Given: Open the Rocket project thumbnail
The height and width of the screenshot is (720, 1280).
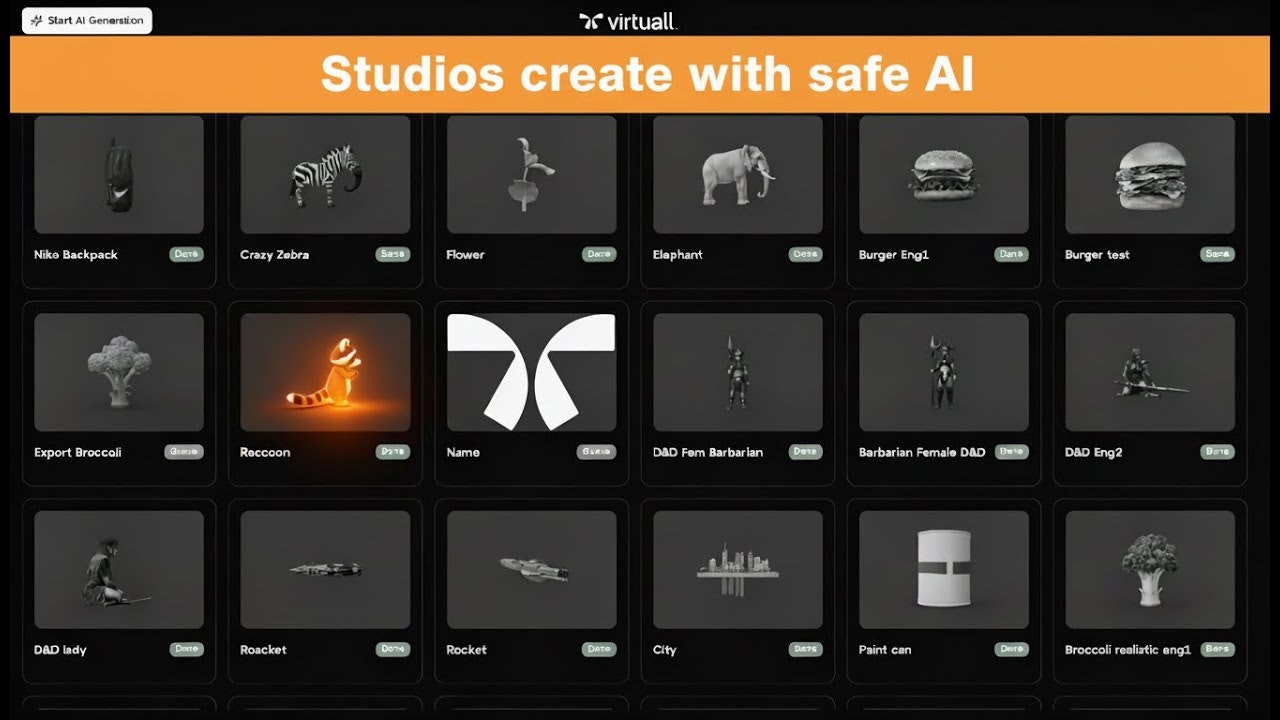Looking at the screenshot, I should pos(531,570).
